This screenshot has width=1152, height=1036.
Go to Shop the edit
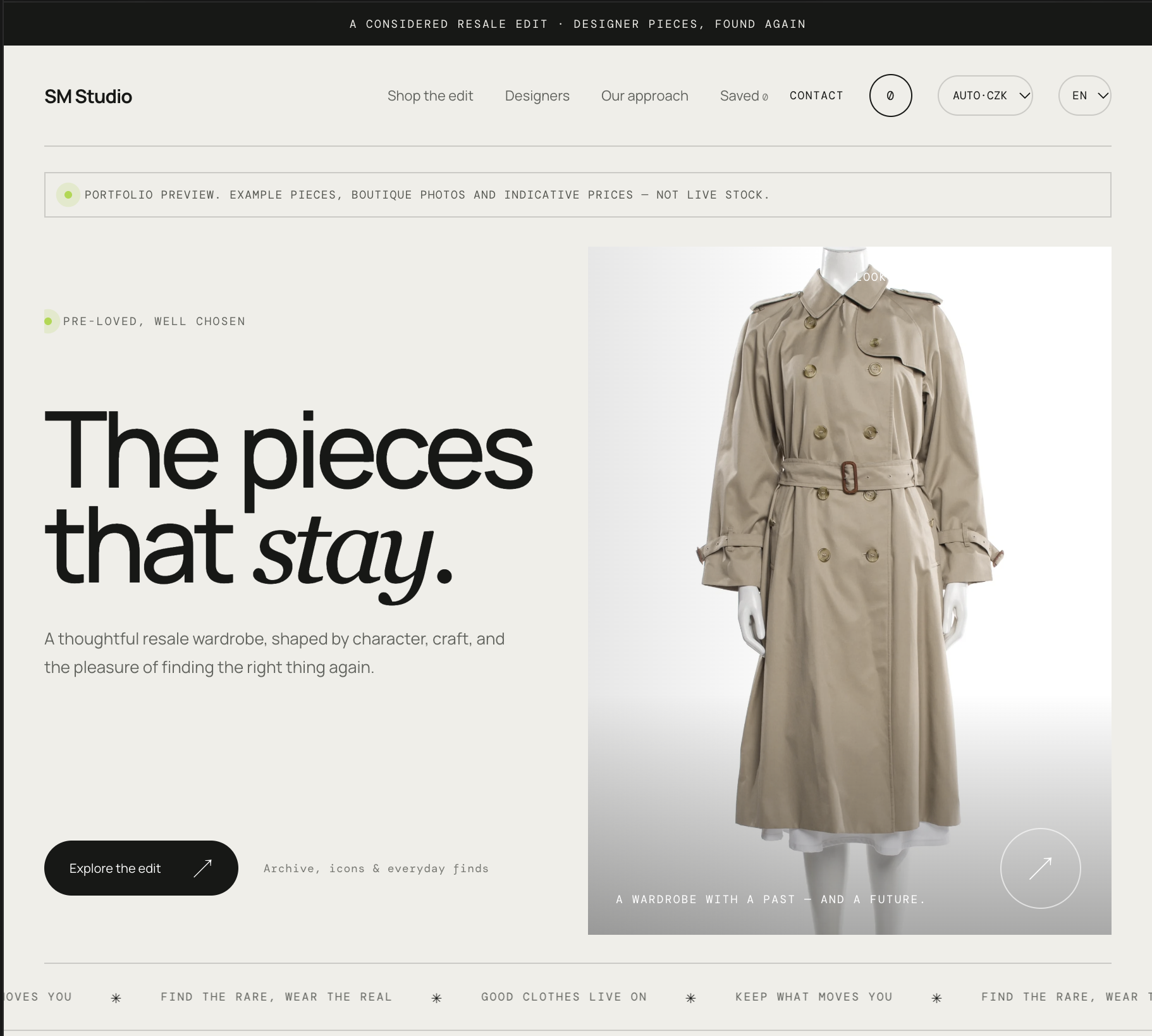pyautogui.click(x=430, y=96)
